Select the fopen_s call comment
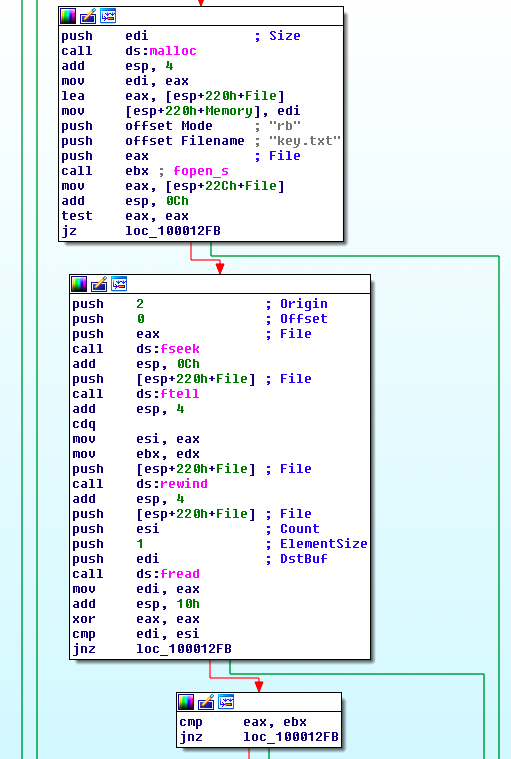The width and height of the screenshot is (511, 759). 196,171
